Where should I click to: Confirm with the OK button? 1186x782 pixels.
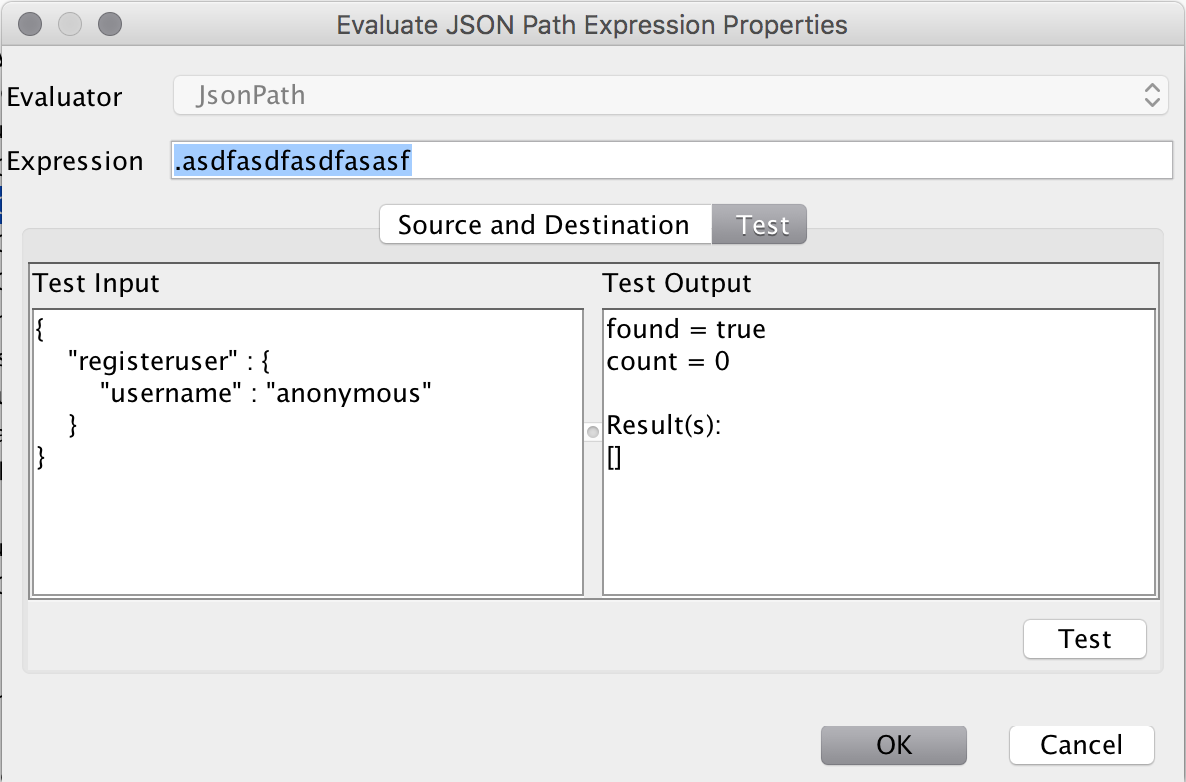pyautogui.click(x=893, y=745)
